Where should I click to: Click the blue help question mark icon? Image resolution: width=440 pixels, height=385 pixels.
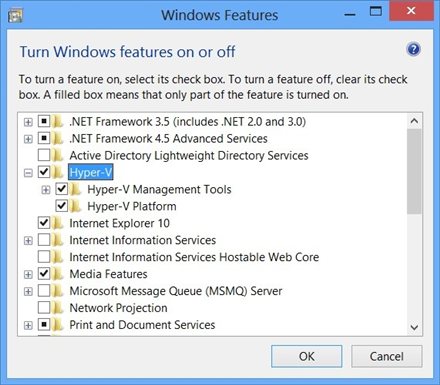click(x=413, y=50)
